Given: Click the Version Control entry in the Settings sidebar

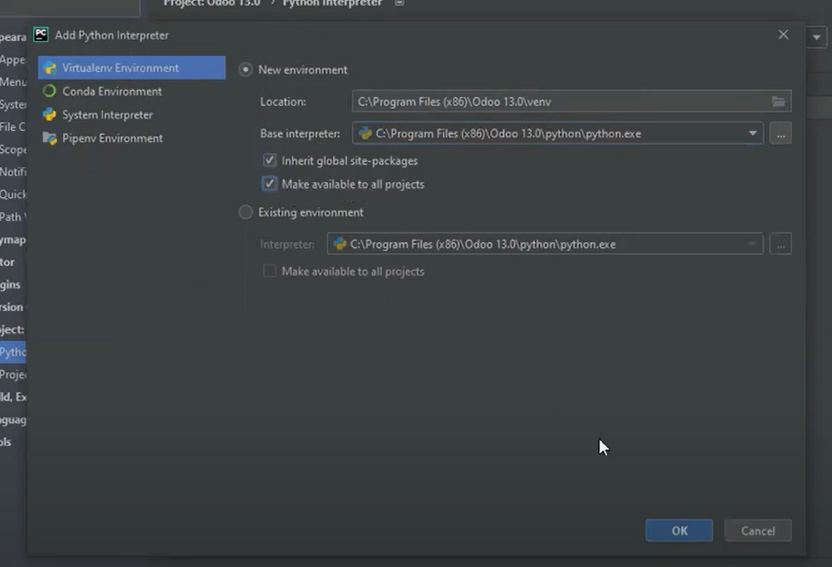Looking at the screenshot, I should pyautogui.click(x=12, y=307).
